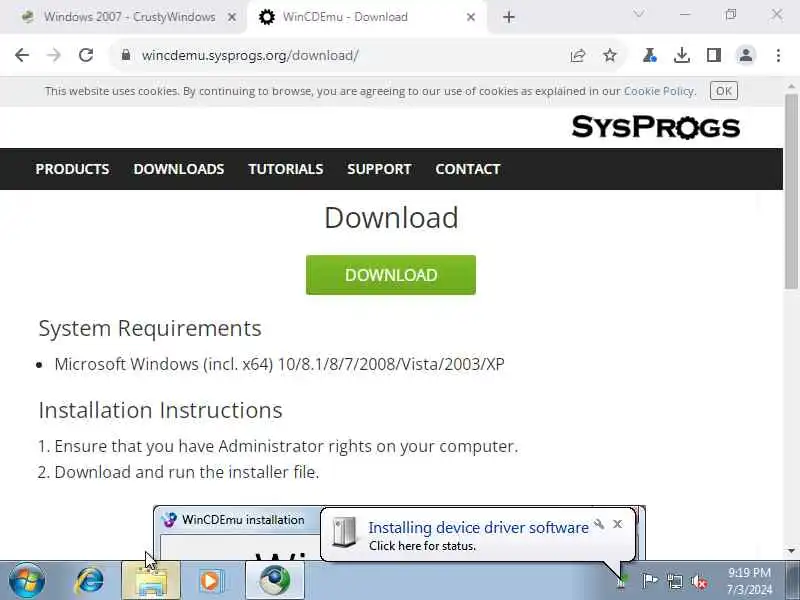Reload the current page
800x600 pixels.
coord(86,55)
